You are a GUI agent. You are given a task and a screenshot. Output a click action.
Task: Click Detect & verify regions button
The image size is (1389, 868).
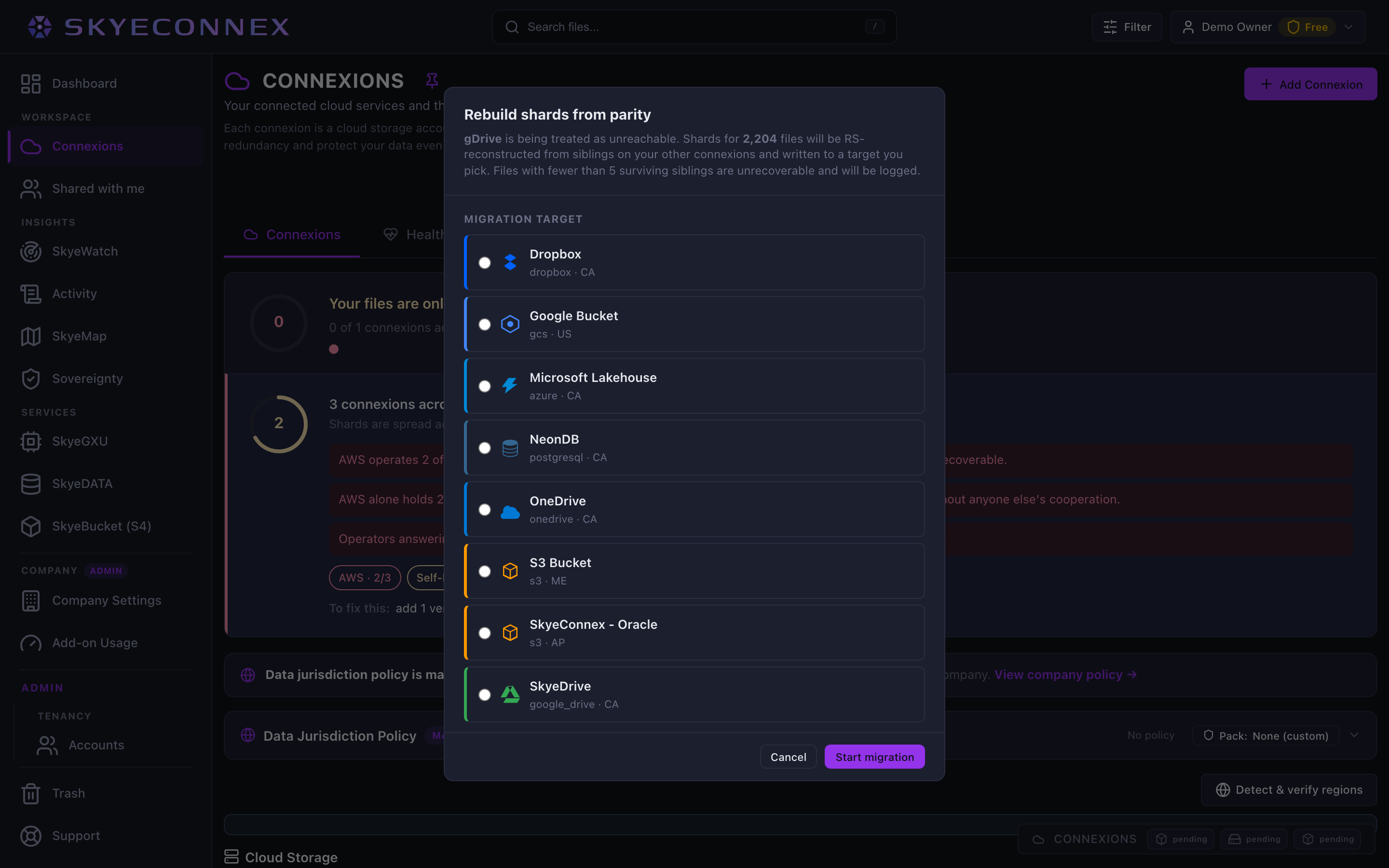pos(1289,790)
